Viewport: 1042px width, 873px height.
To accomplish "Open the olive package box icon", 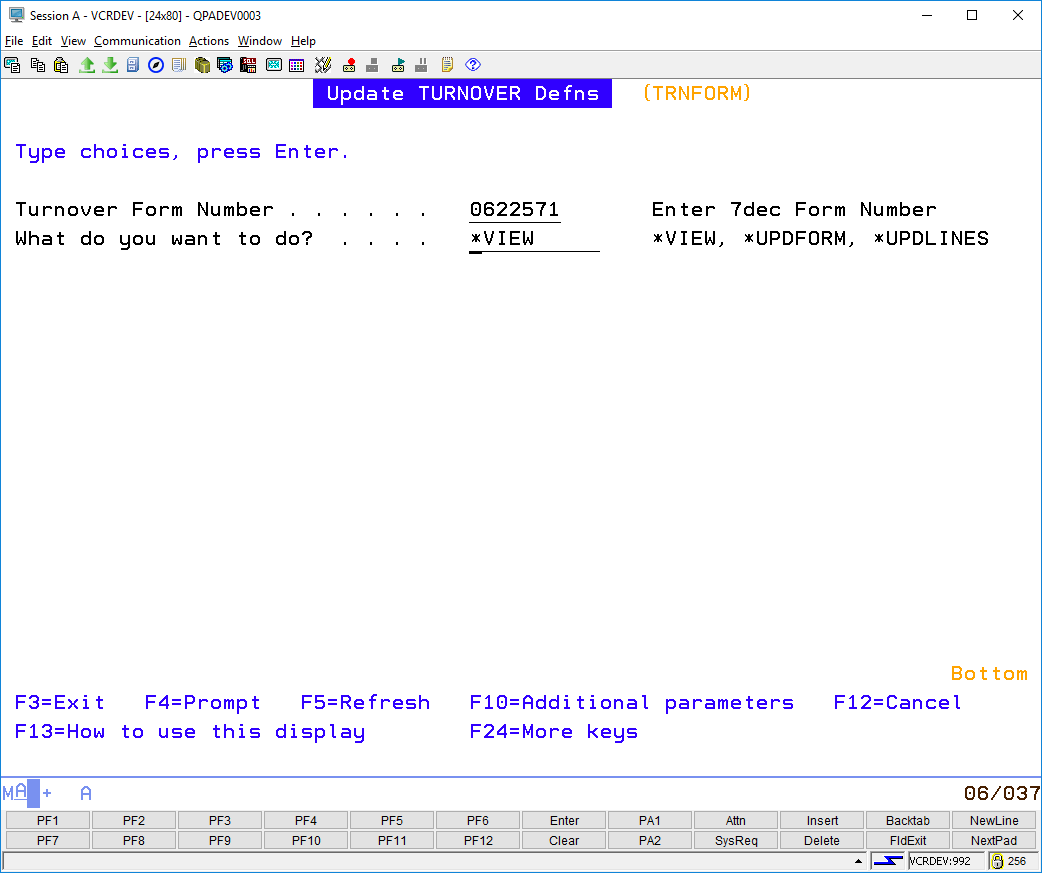I will pyautogui.click(x=202, y=65).
